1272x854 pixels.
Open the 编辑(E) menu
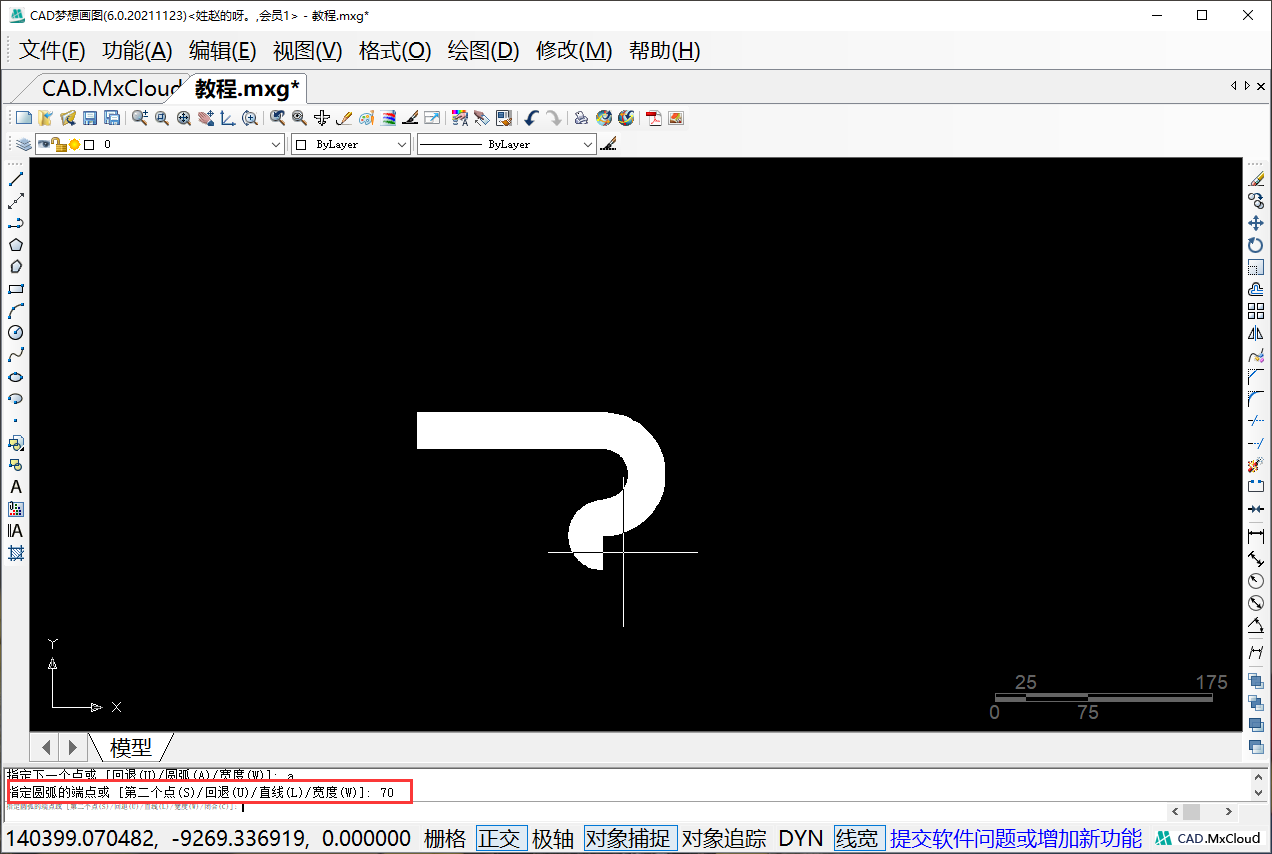click(223, 51)
